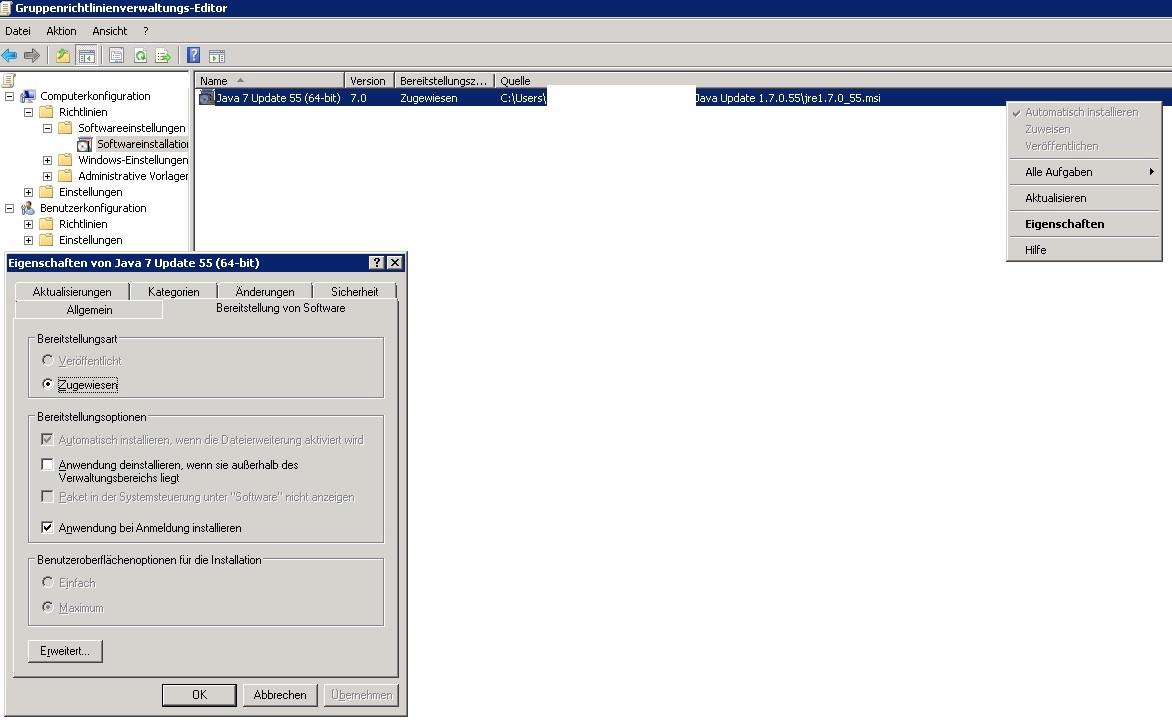The width and height of the screenshot is (1172, 725).
Task: Switch to the Kategorien tab
Action: pyautogui.click(x=173, y=291)
